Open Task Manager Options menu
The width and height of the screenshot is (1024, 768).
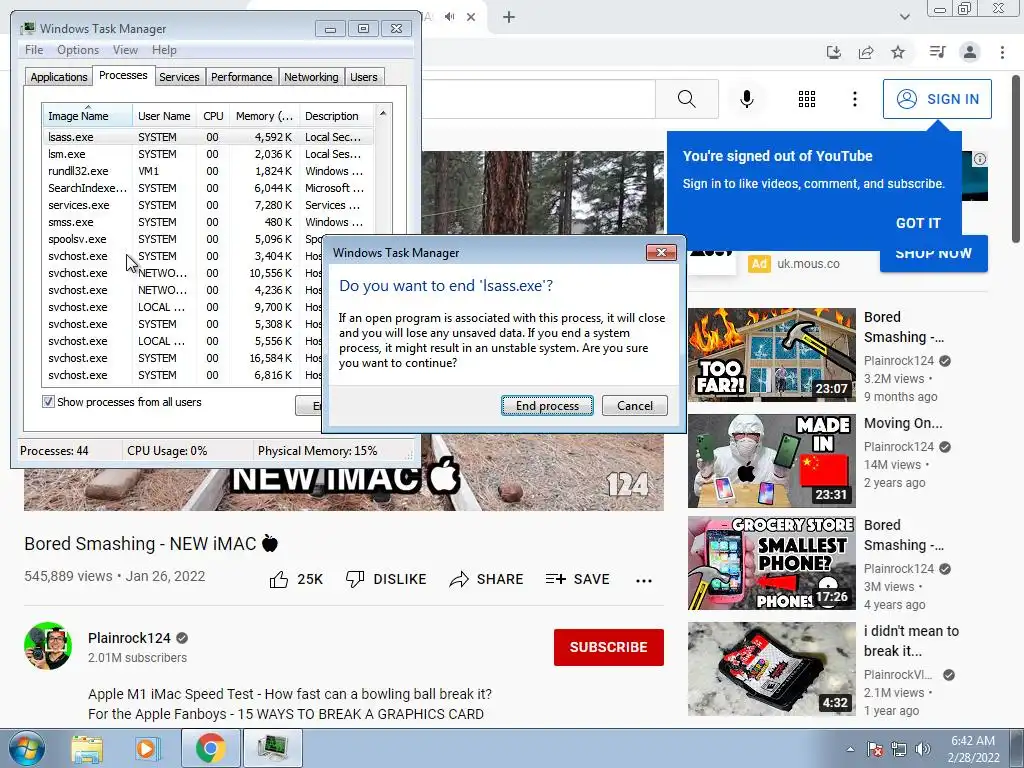(x=78, y=50)
